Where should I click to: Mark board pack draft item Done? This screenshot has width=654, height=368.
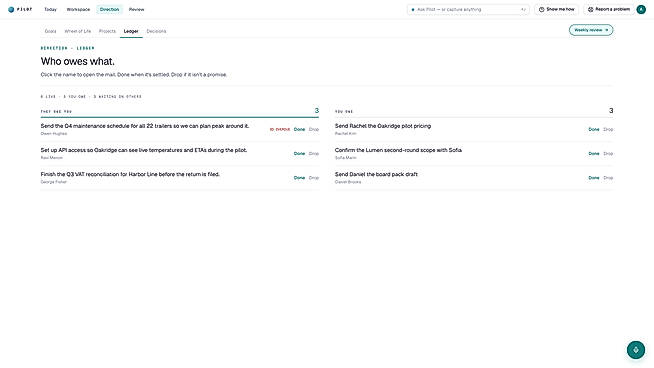coord(594,178)
